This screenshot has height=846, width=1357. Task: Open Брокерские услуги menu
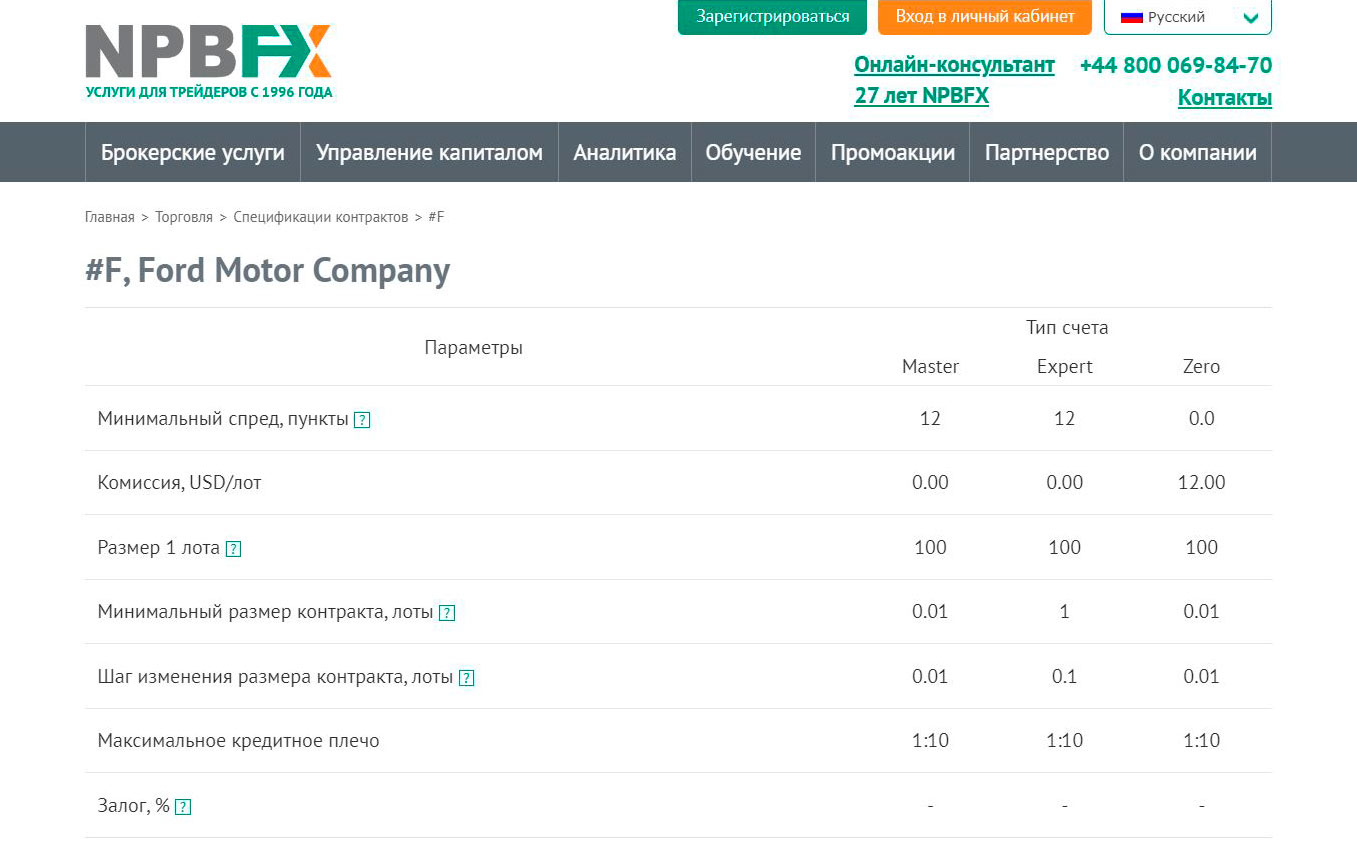coord(193,152)
